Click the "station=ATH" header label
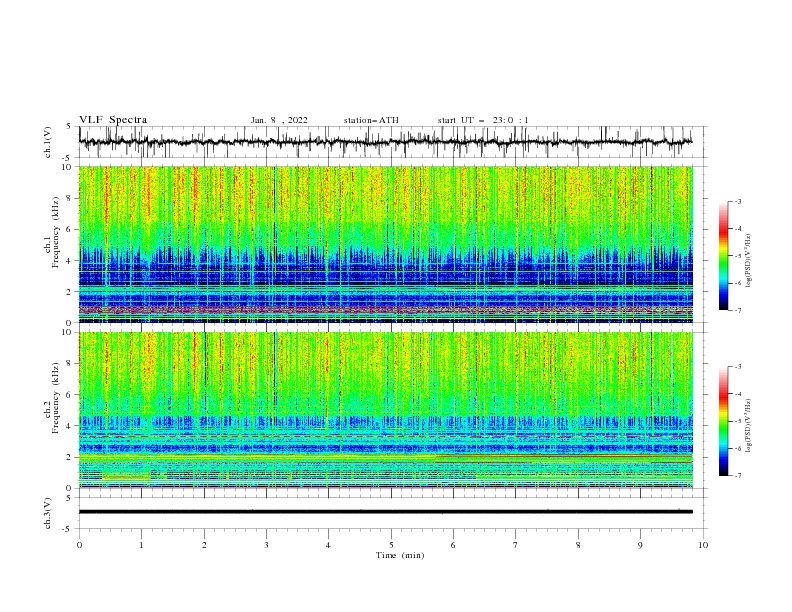792x612 pixels. [x=371, y=120]
